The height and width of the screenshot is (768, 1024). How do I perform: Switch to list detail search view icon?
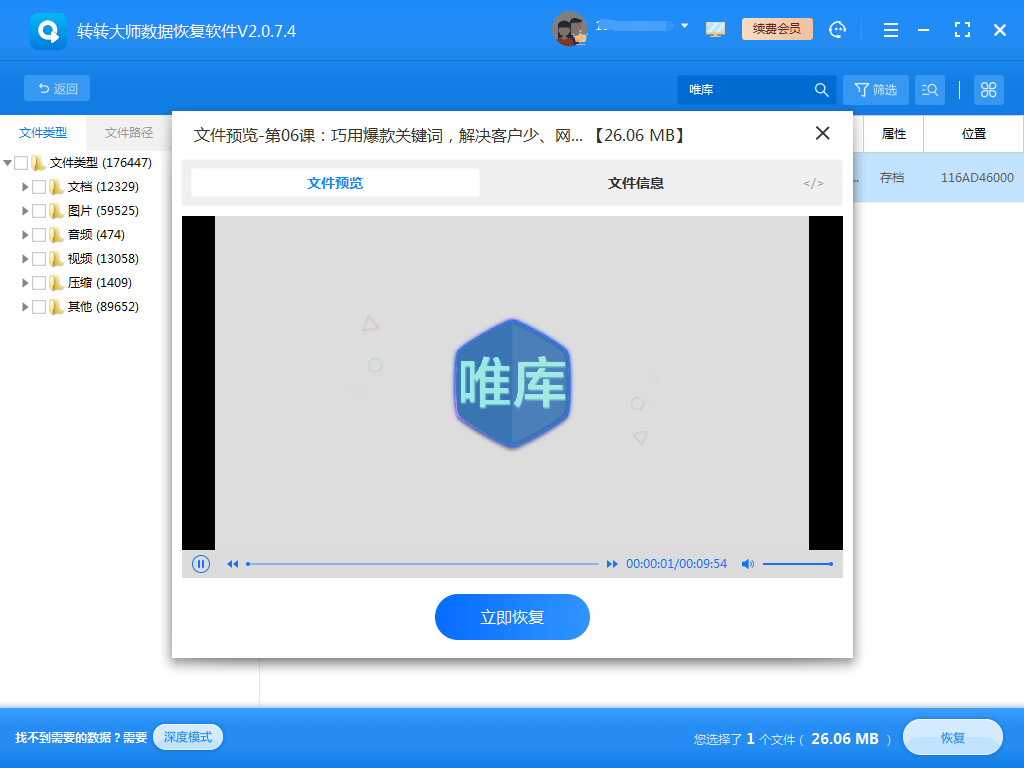click(x=930, y=89)
